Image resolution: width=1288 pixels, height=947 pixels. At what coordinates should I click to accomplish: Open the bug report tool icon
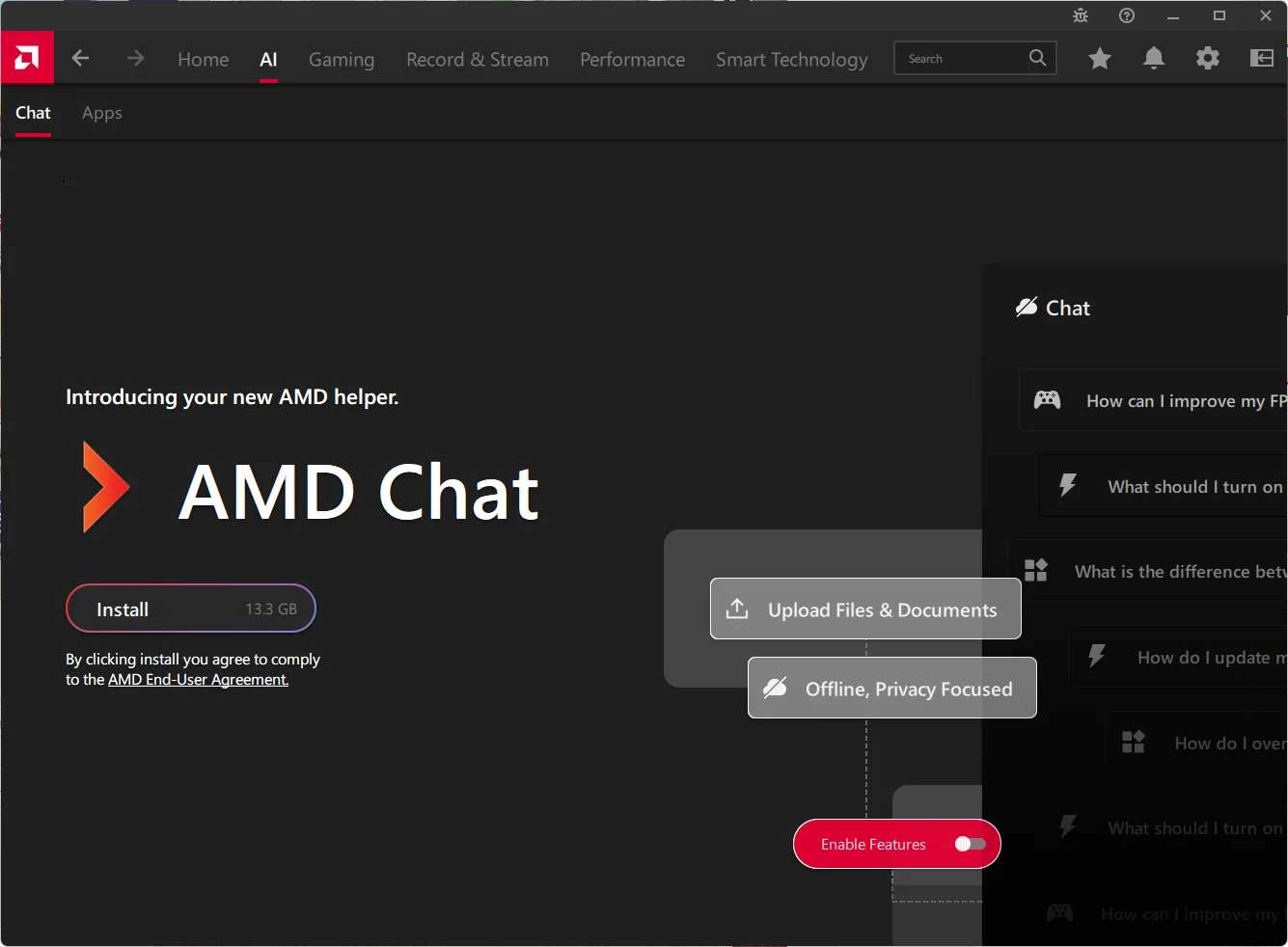(1081, 15)
